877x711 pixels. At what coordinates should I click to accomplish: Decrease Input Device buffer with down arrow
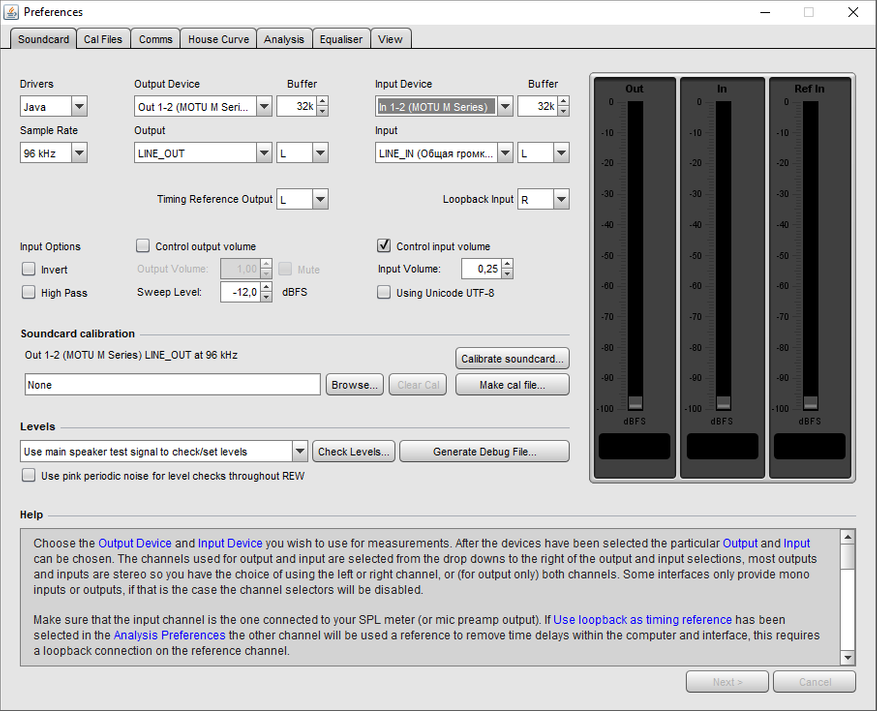pyautogui.click(x=563, y=111)
